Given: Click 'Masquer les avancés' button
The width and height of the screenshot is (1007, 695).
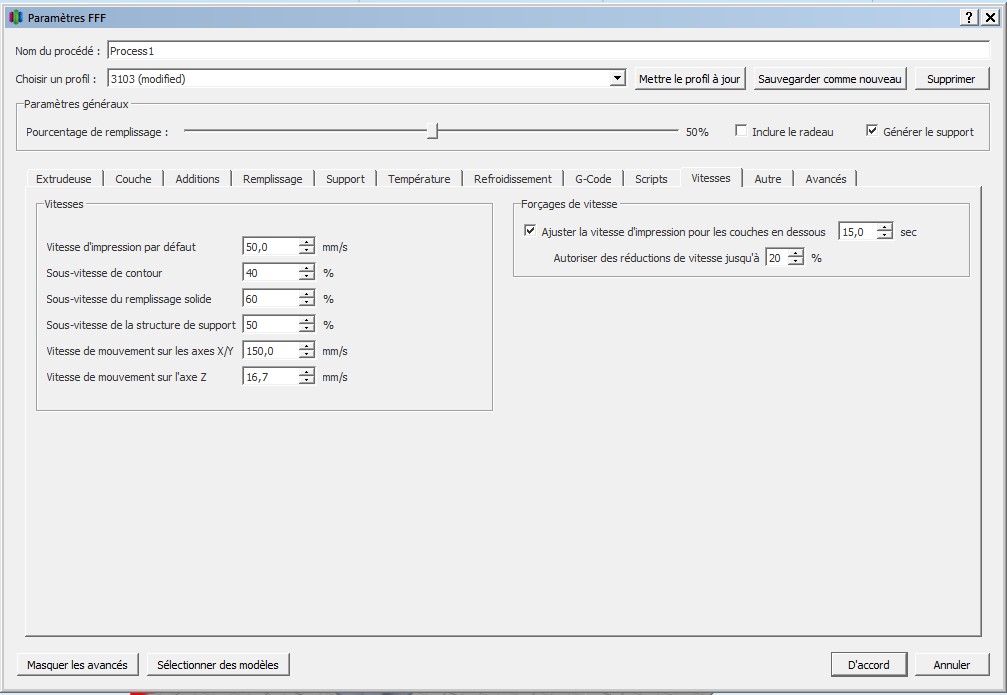Looking at the screenshot, I should click(x=77, y=664).
